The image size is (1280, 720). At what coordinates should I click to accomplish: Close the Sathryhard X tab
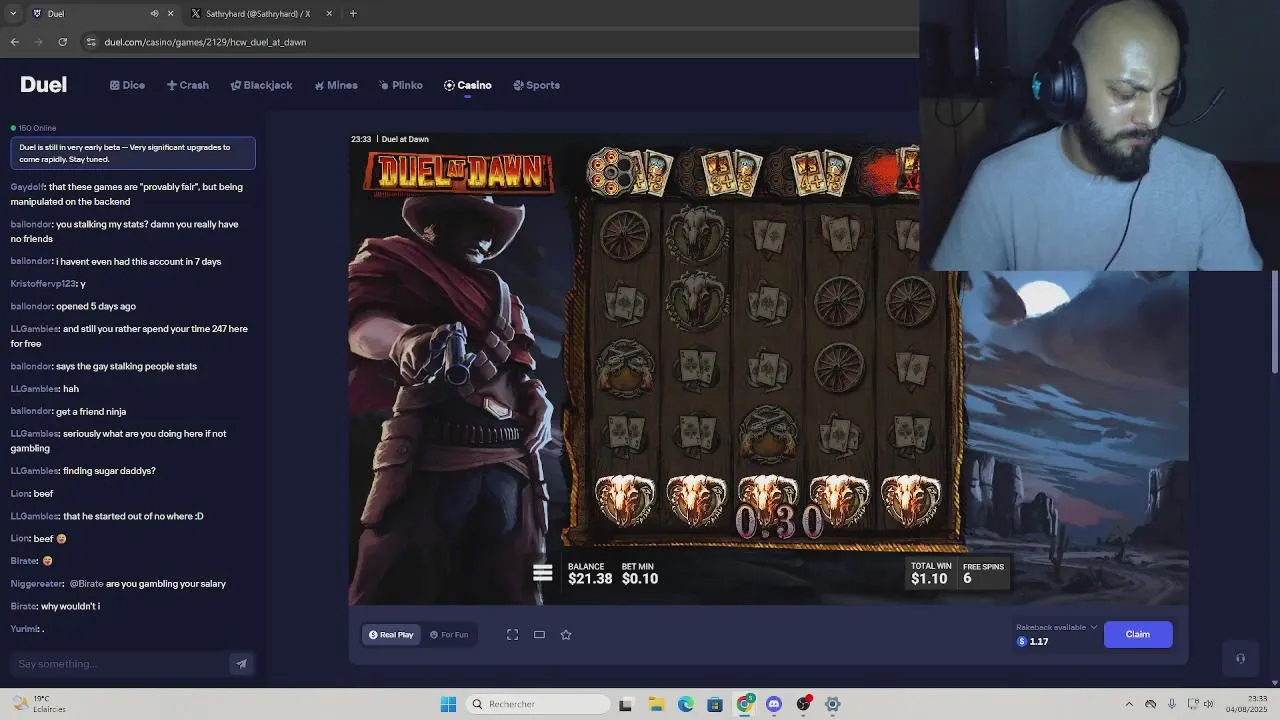(x=329, y=14)
